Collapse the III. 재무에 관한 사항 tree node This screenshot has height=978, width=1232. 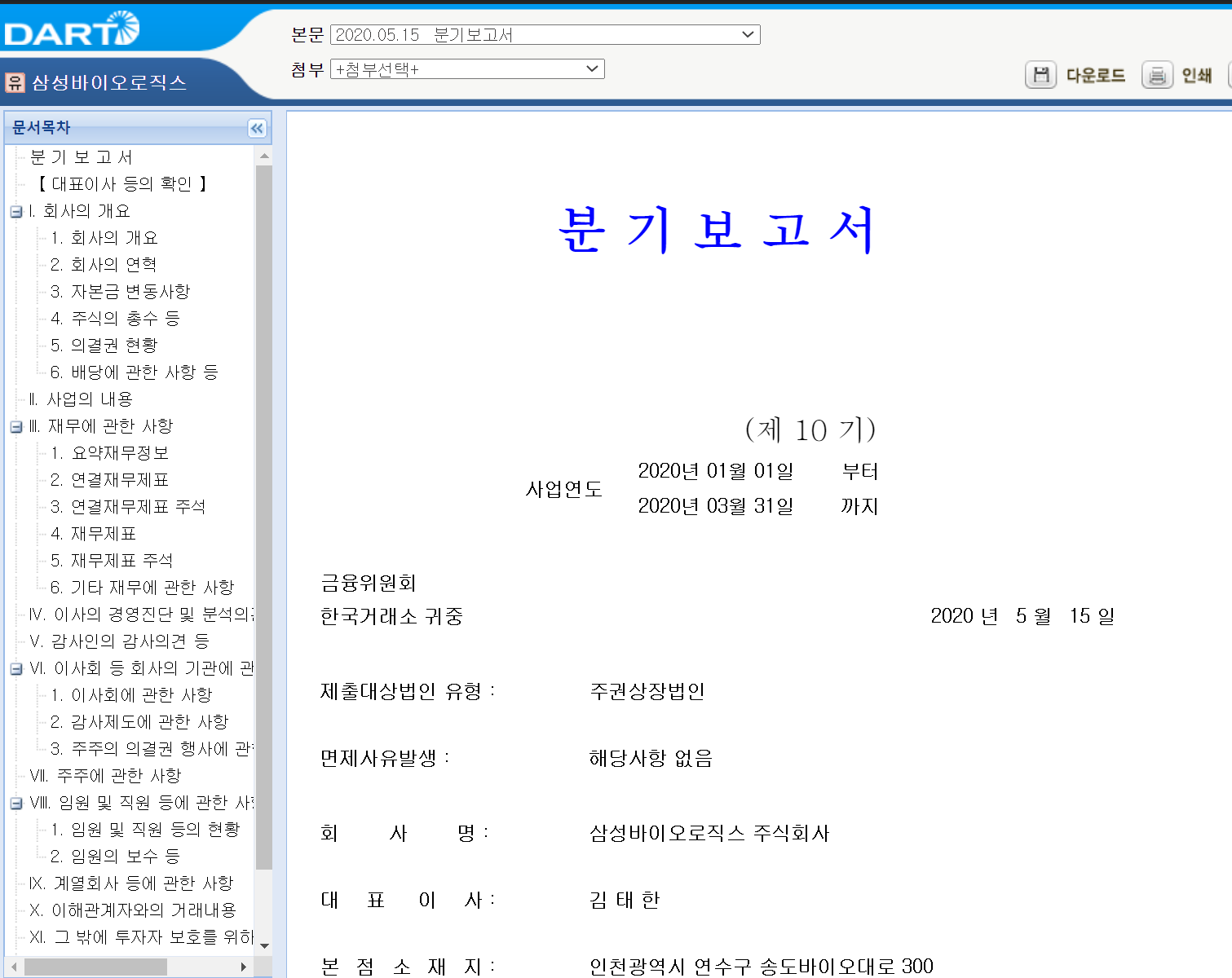[x=16, y=427]
